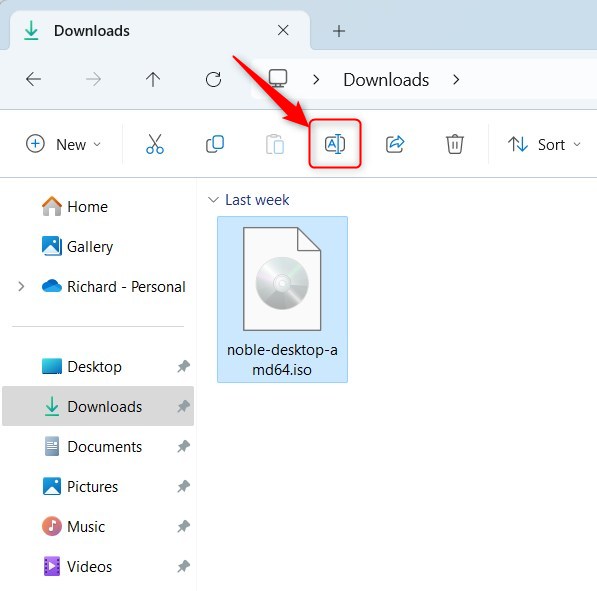Cut the selected file with scissors icon
This screenshot has width=597, height=591.
155,144
